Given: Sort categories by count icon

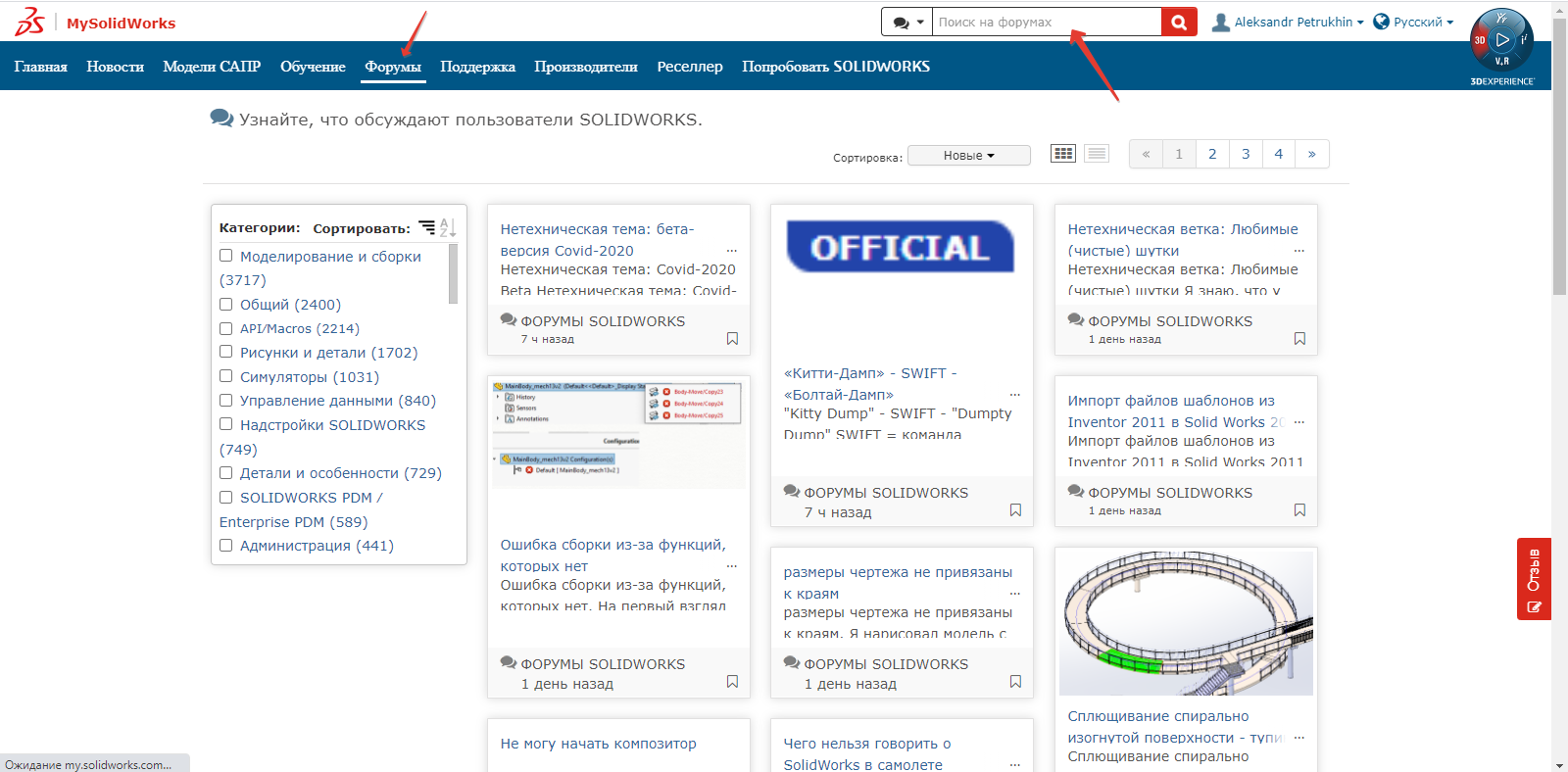Looking at the screenshot, I should coord(427,227).
